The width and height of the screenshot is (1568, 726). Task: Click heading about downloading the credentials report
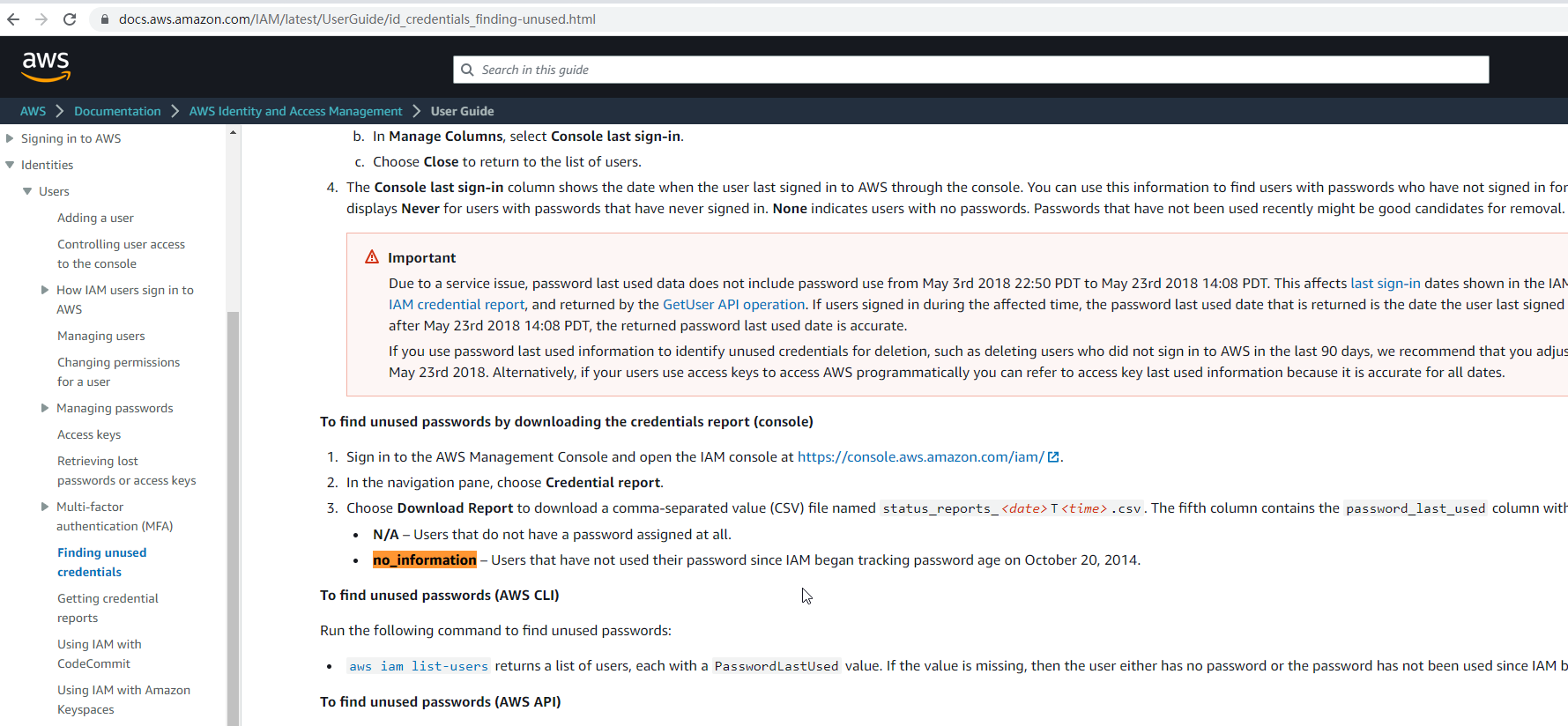tap(567, 421)
